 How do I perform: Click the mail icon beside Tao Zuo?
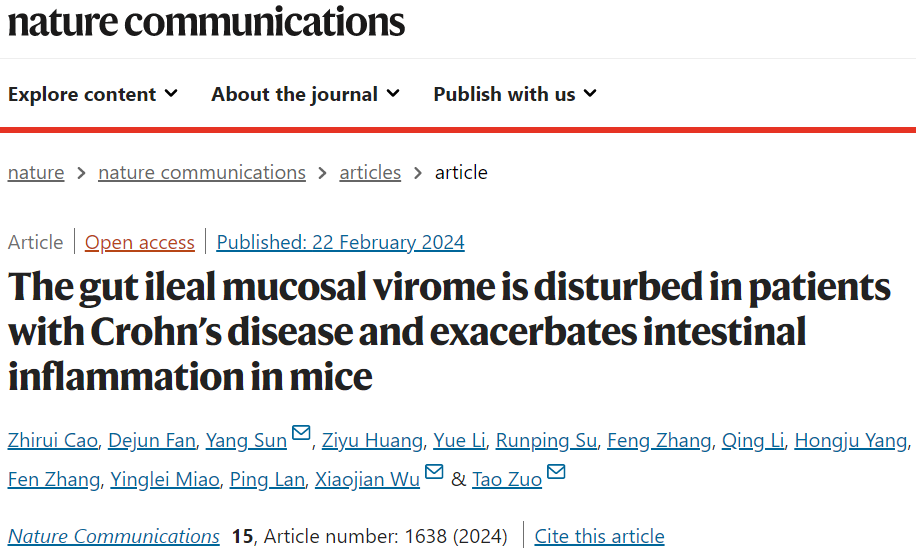coord(556,471)
